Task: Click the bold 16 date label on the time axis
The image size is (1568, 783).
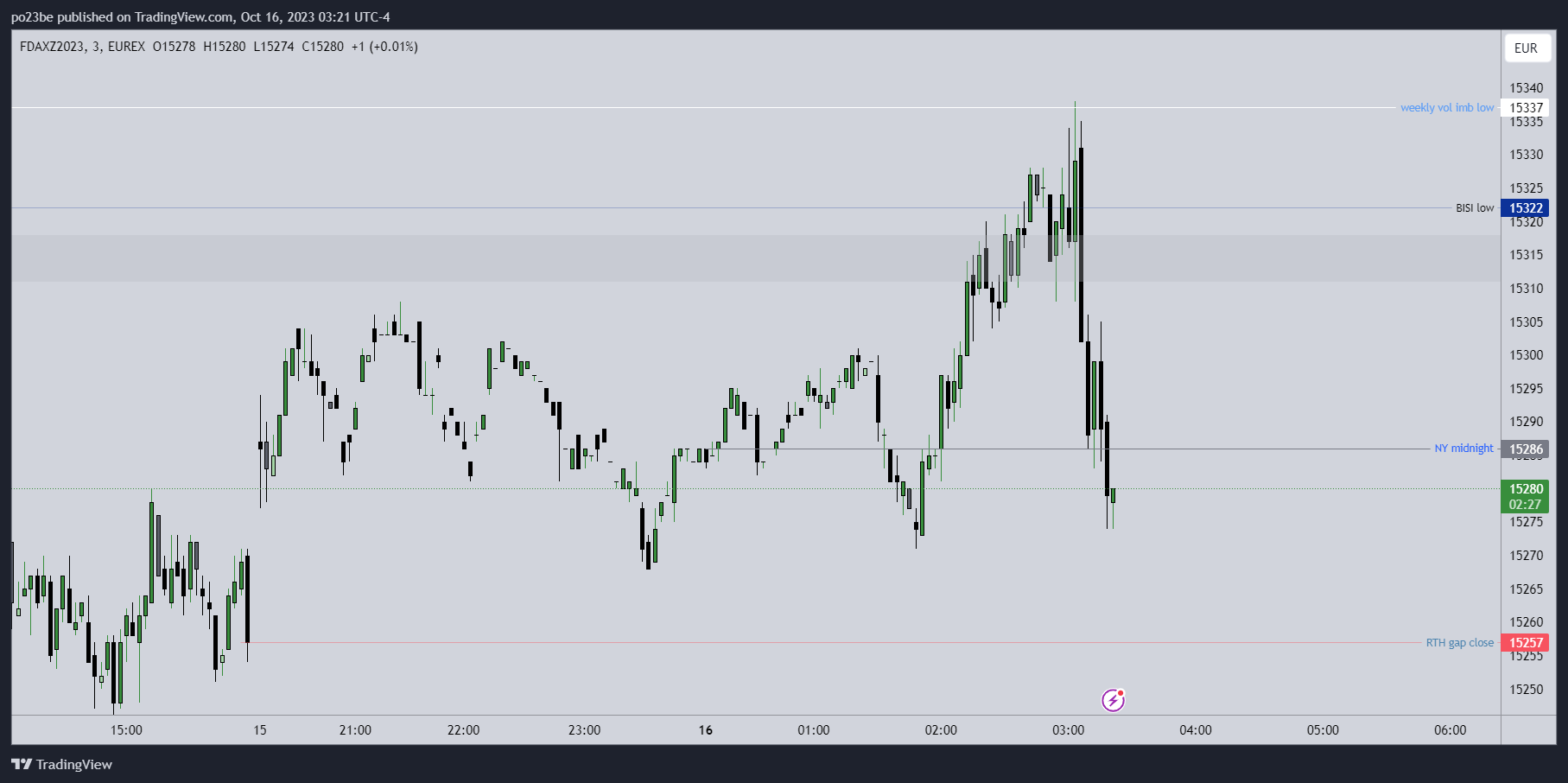Action: [x=706, y=730]
